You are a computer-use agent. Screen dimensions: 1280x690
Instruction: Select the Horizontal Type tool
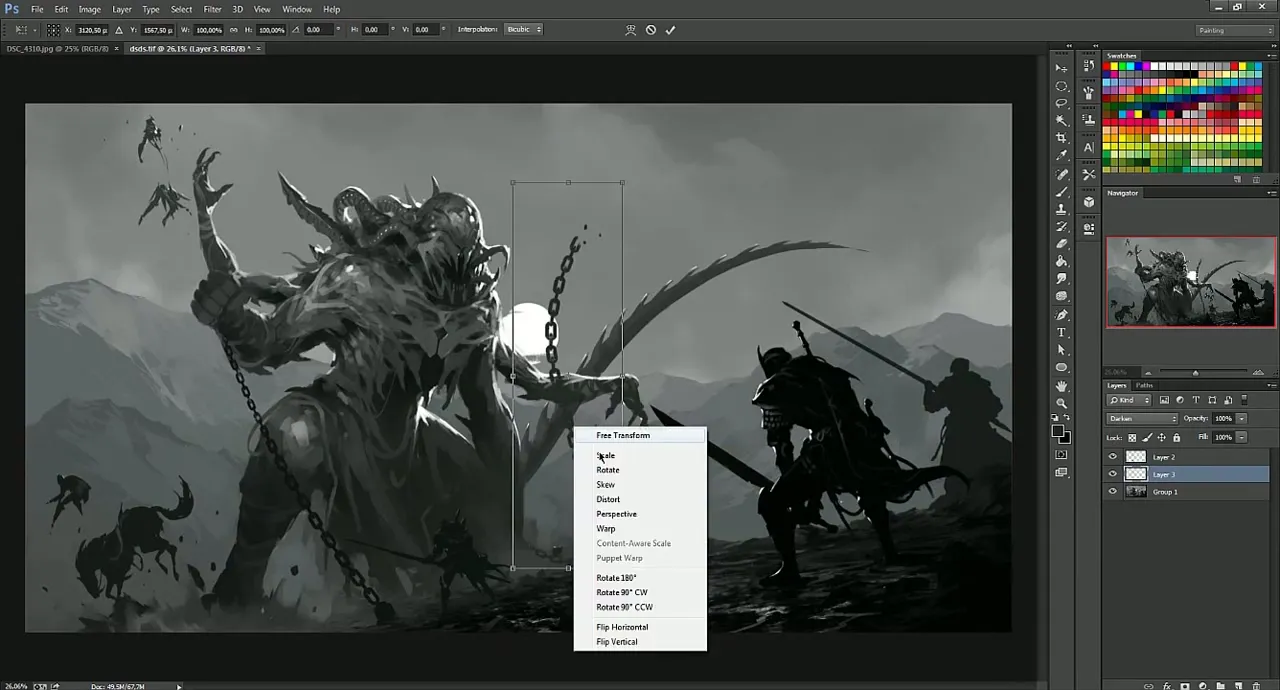pyautogui.click(x=1062, y=333)
